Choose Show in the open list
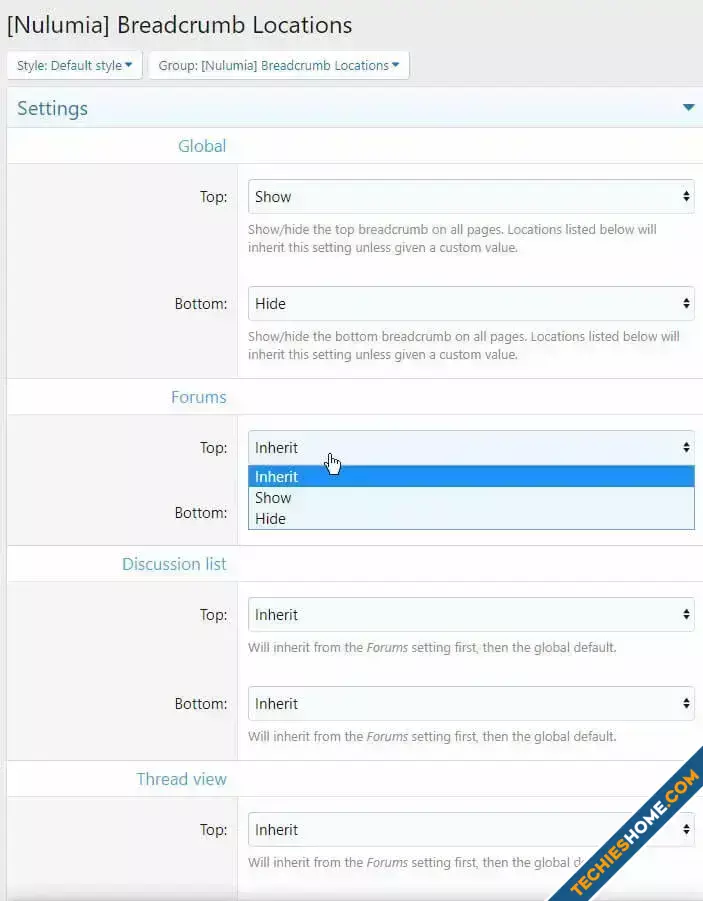Screen dimensions: 703x901 click(471, 498)
